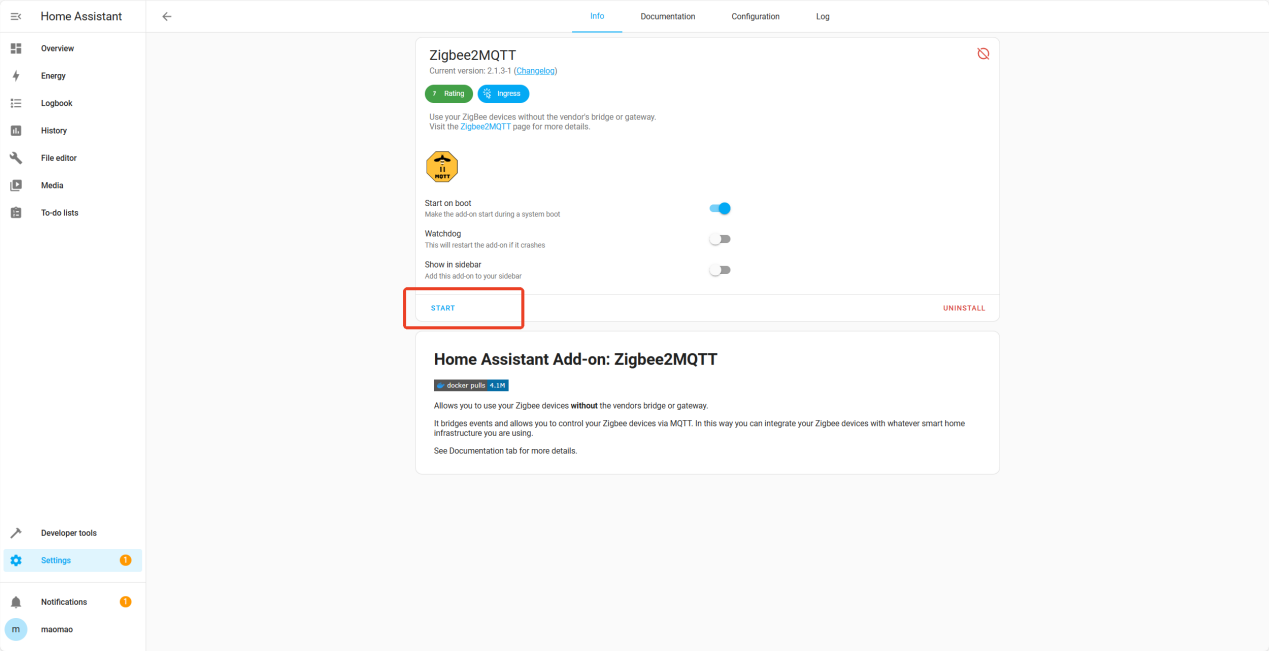The image size is (1269, 651).
Task: Click the Energy lightning icon
Action: (x=16, y=76)
